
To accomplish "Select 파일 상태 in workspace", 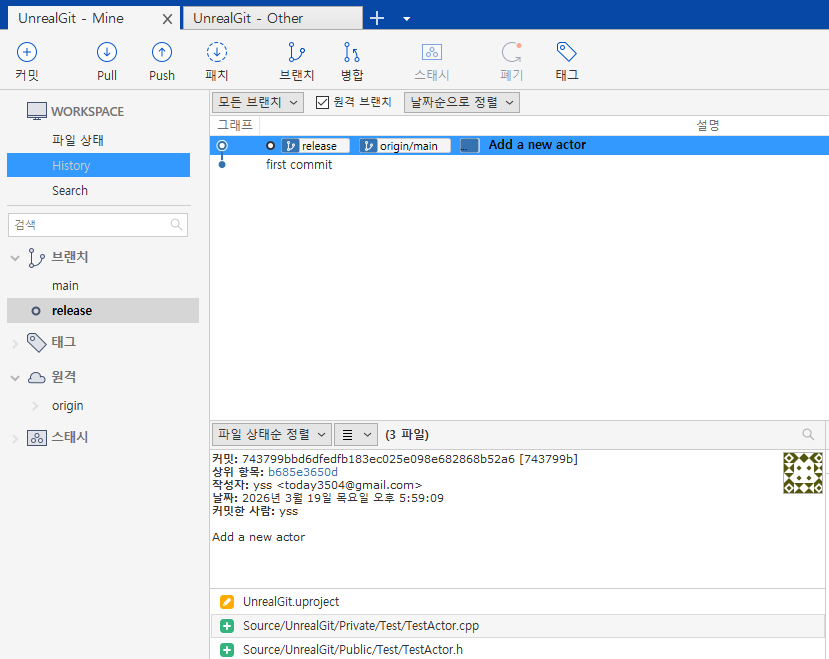I will tap(78, 140).
